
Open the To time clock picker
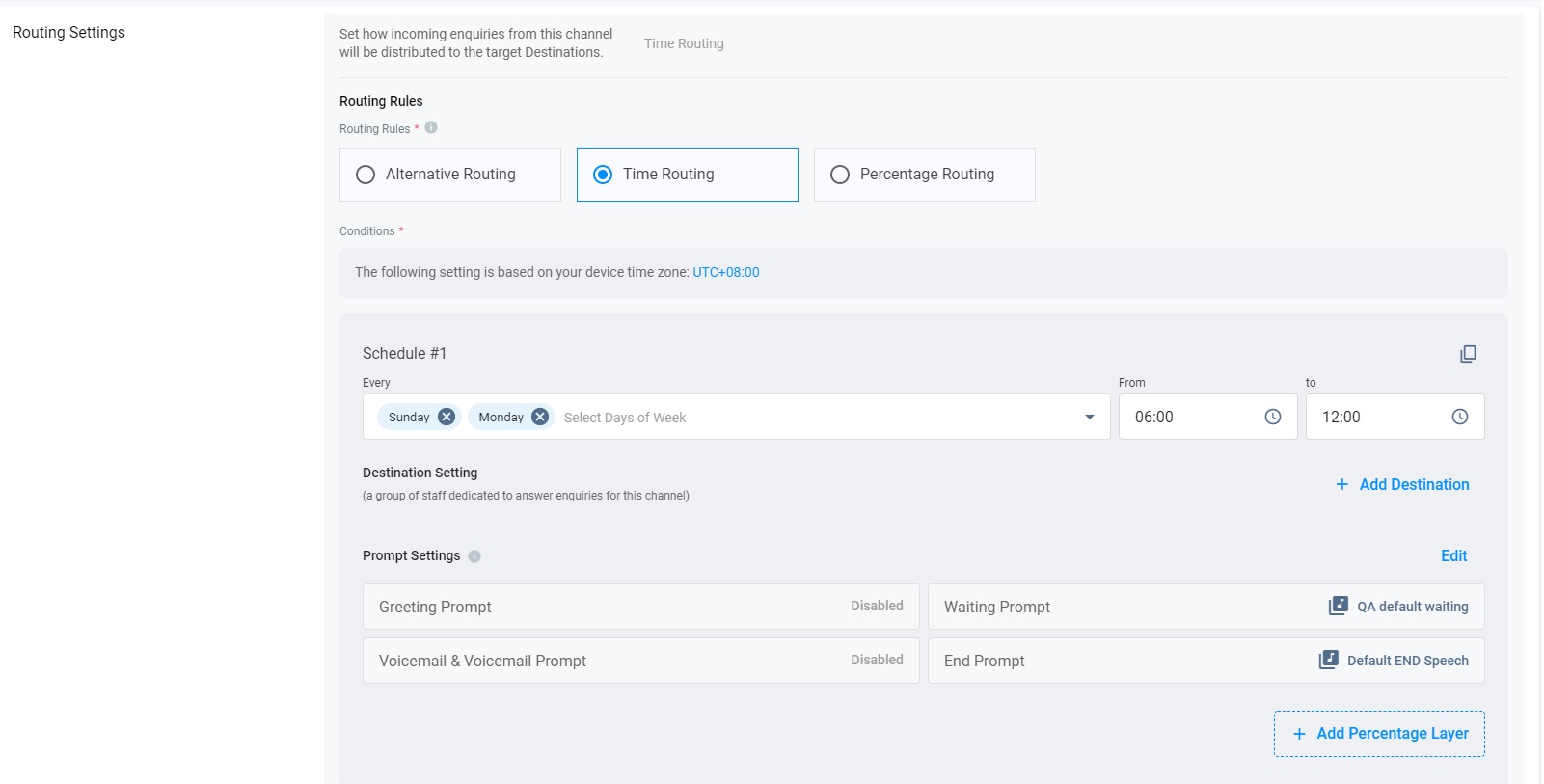1460,417
